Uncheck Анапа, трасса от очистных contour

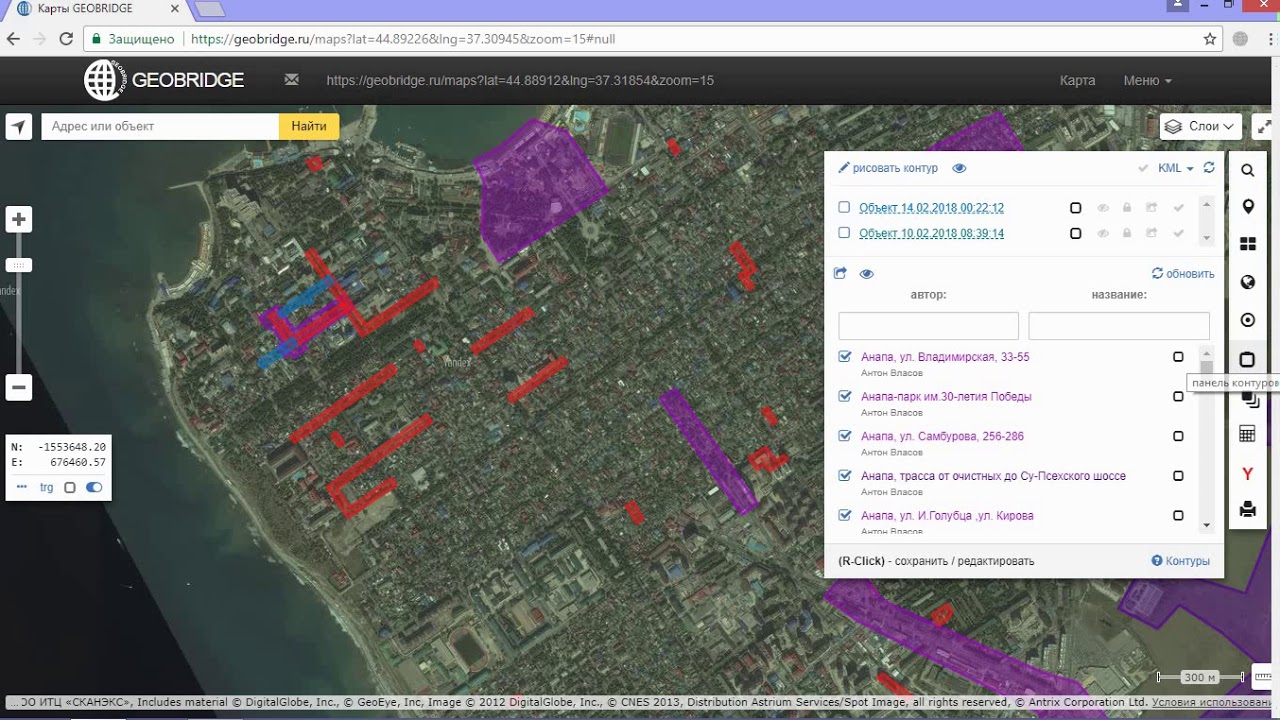[x=845, y=475]
